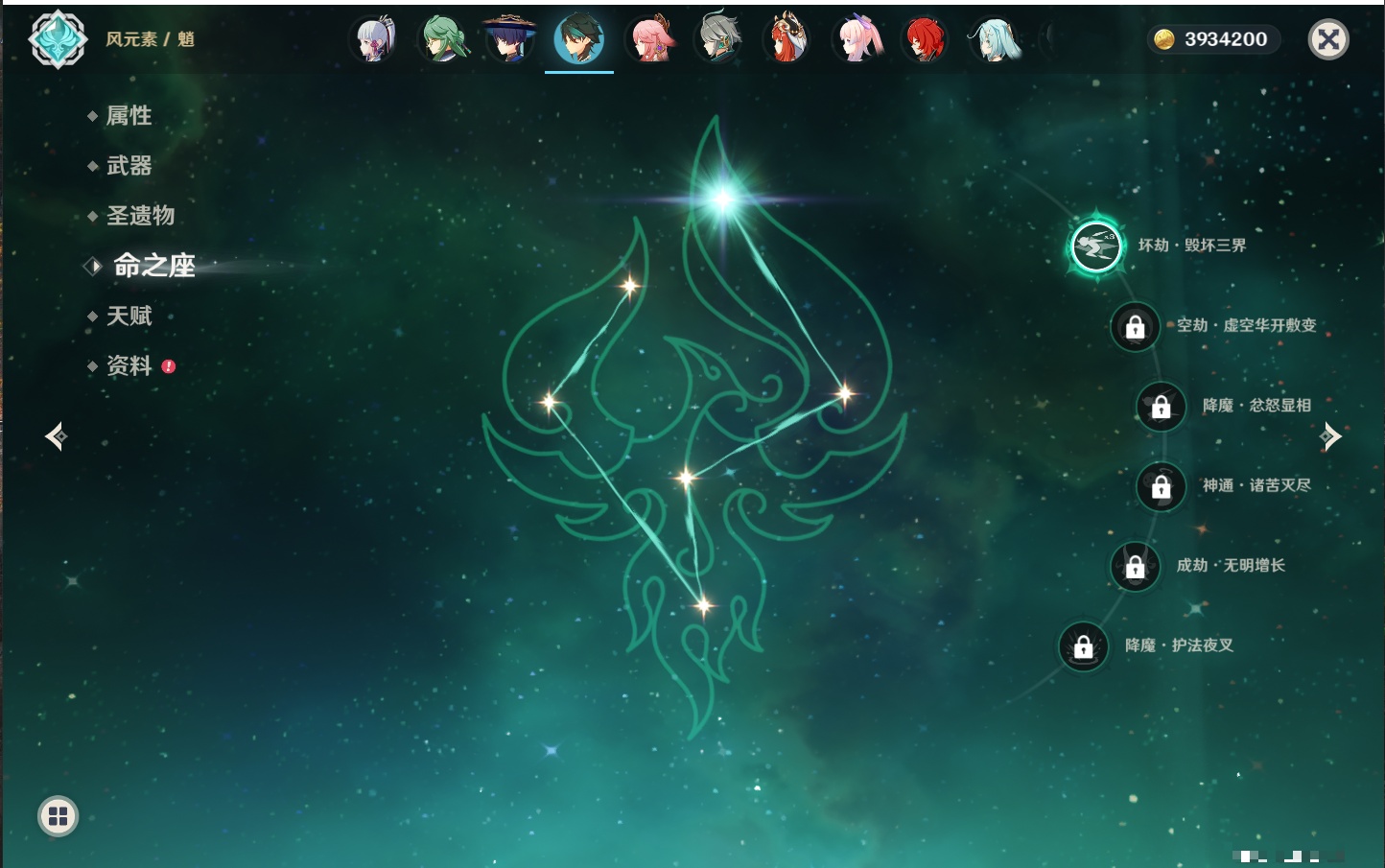Open the character grid overview button
The width and height of the screenshot is (1385, 868).
point(58,816)
